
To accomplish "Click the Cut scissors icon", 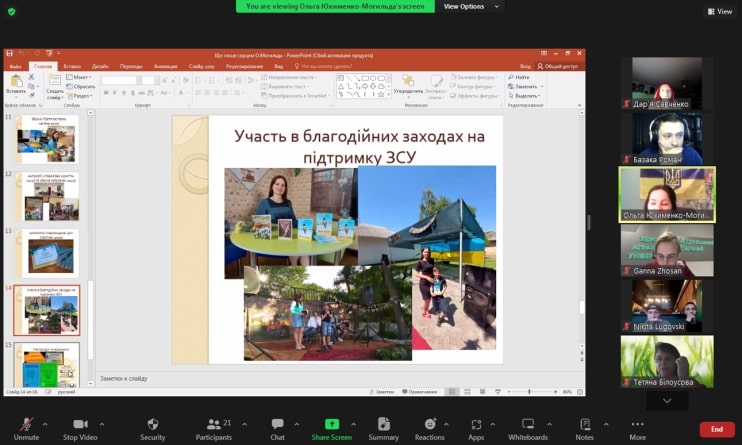I will coord(31,77).
